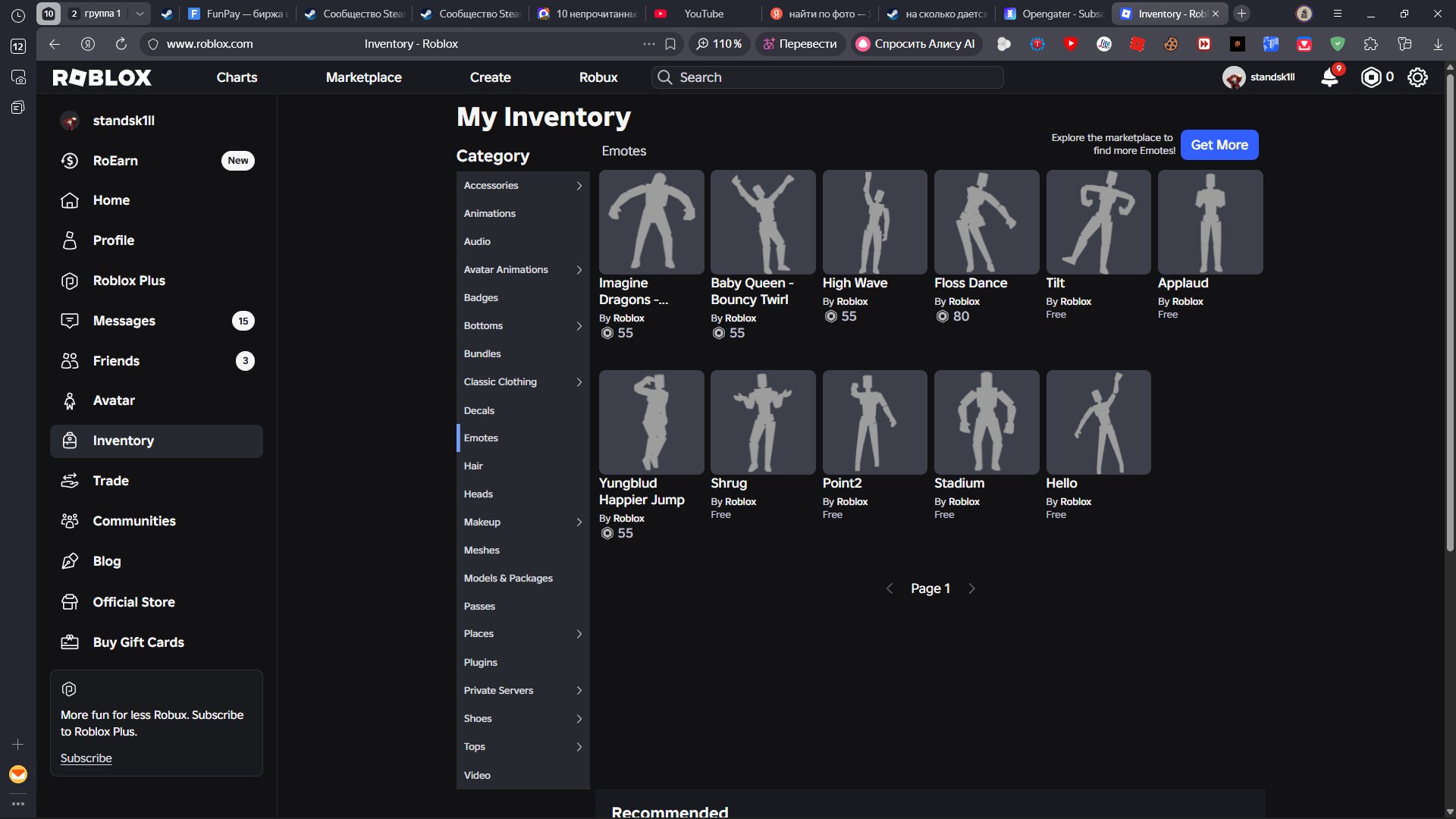Click the Get More button
The image size is (1456, 819).
click(1219, 145)
